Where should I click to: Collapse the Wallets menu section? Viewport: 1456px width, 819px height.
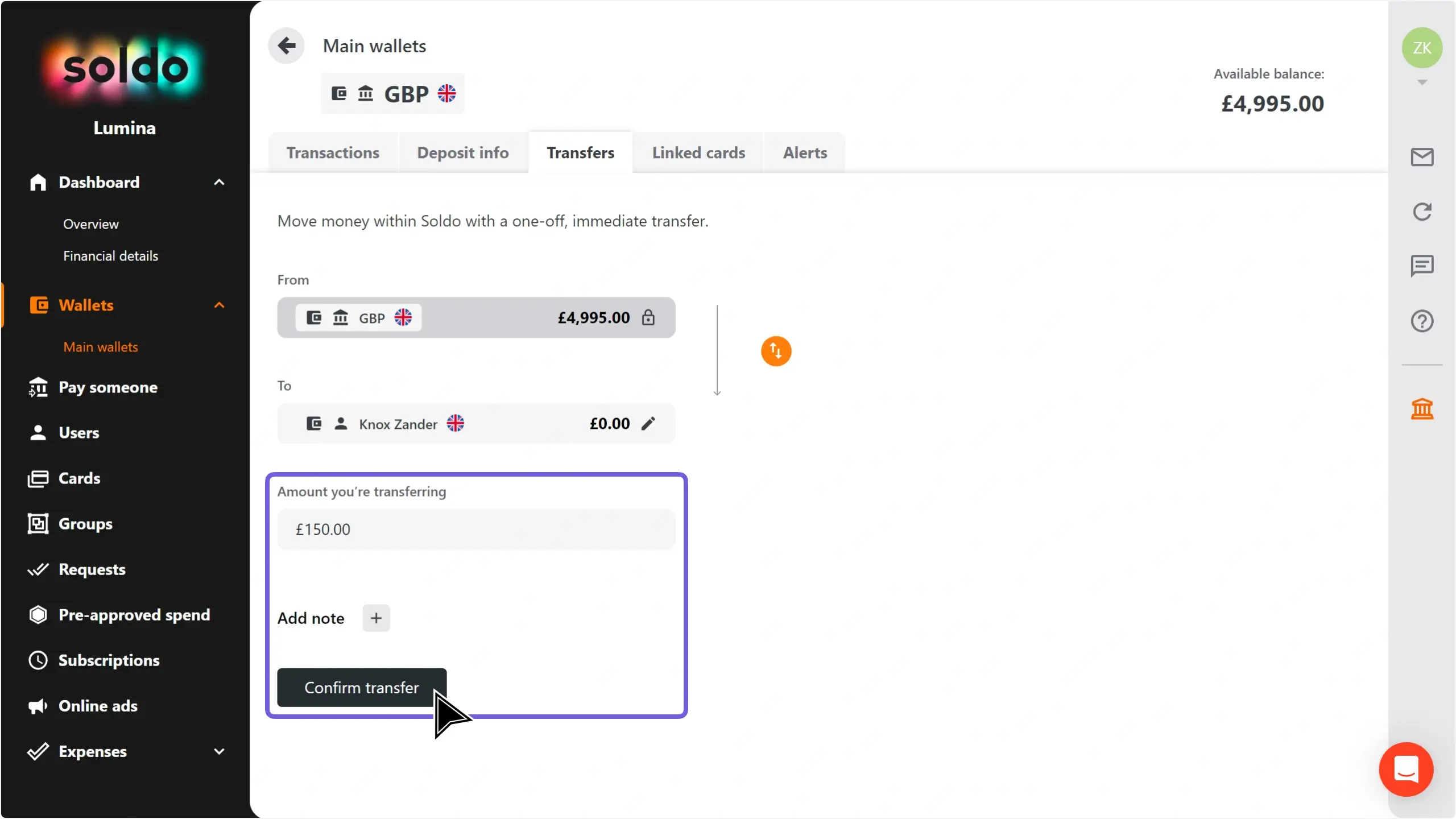(219, 305)
